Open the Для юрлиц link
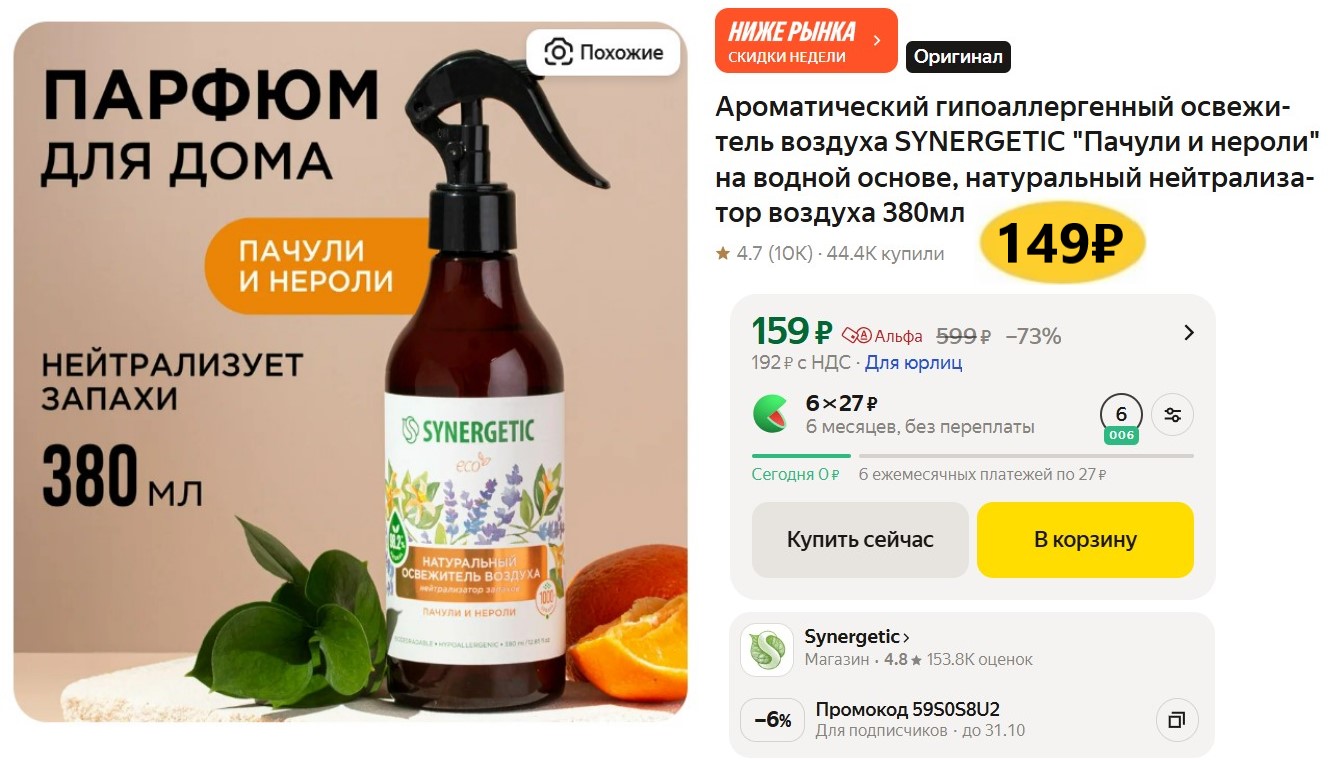 pyautogui.click(x=913, y=363)
